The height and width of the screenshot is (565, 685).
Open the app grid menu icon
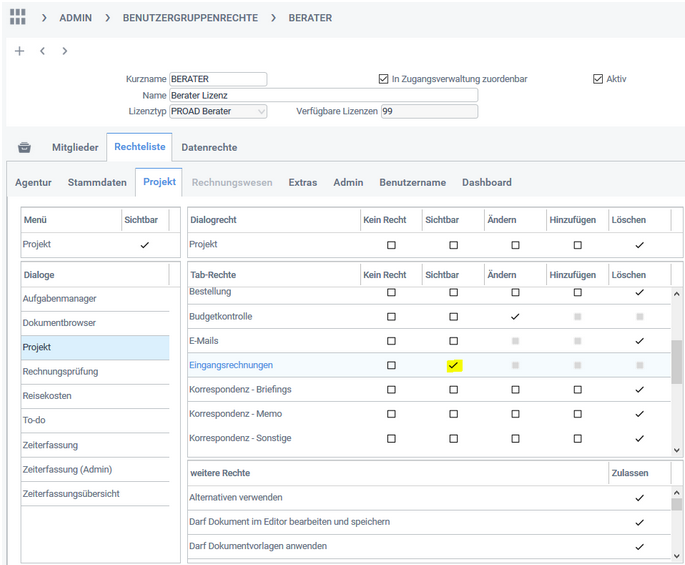[x=18, y=18]
